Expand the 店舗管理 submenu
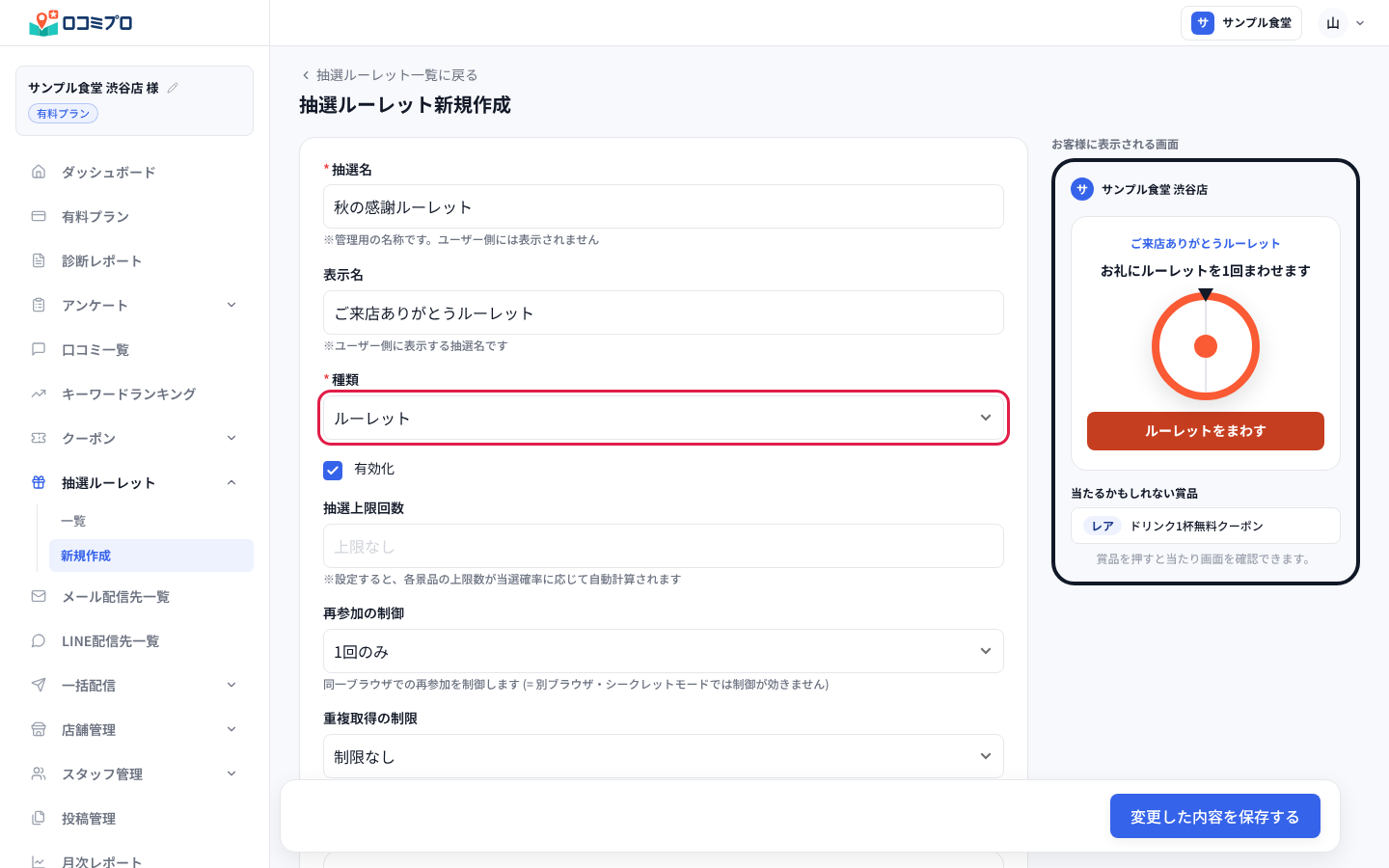 coord(231,729)
